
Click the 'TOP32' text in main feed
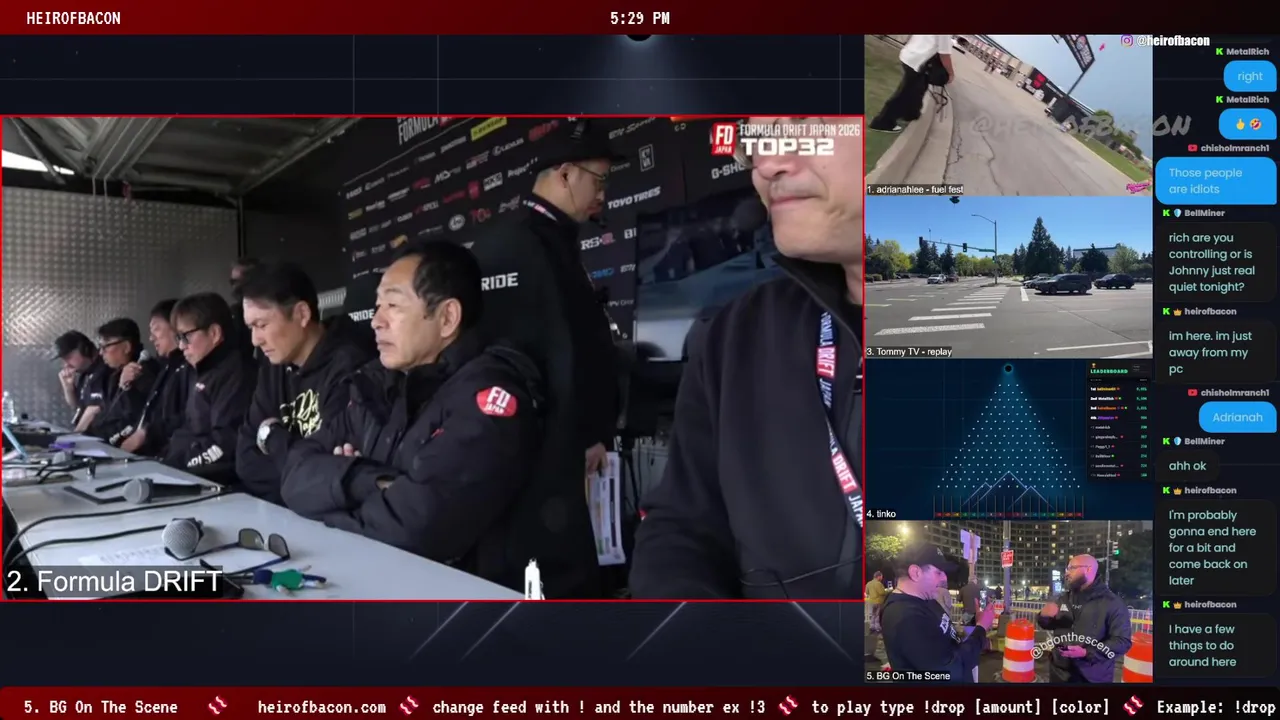(787, 146)
